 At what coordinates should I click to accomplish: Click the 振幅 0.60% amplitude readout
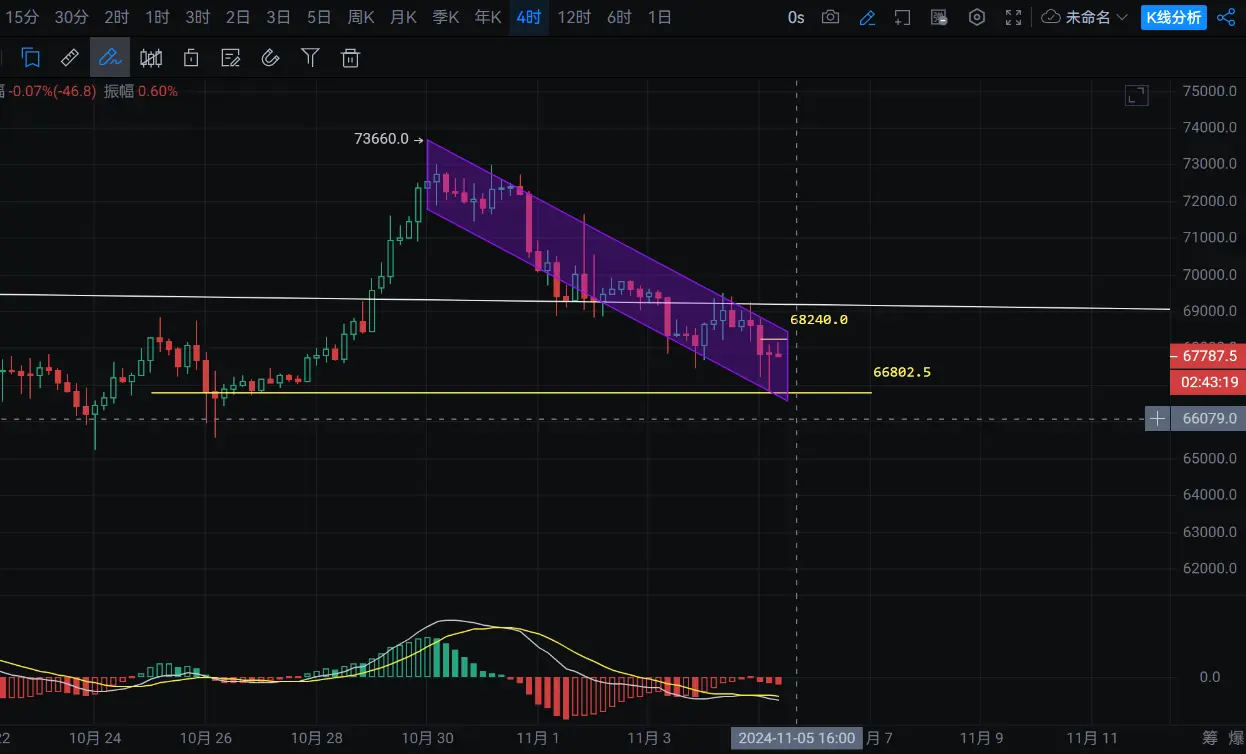pos(141,91)
